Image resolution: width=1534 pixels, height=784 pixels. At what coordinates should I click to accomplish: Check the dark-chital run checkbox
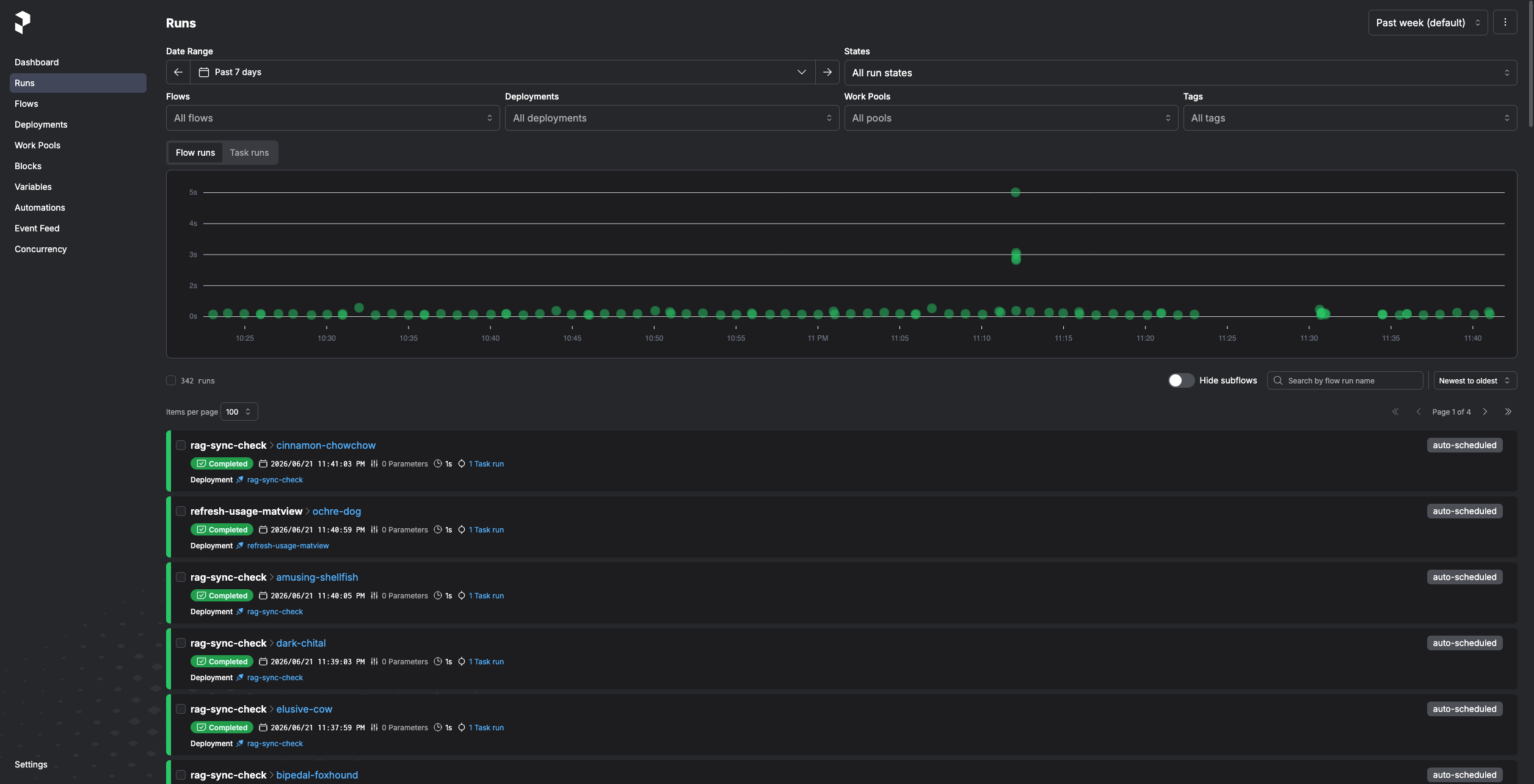[x=181, y=643]
